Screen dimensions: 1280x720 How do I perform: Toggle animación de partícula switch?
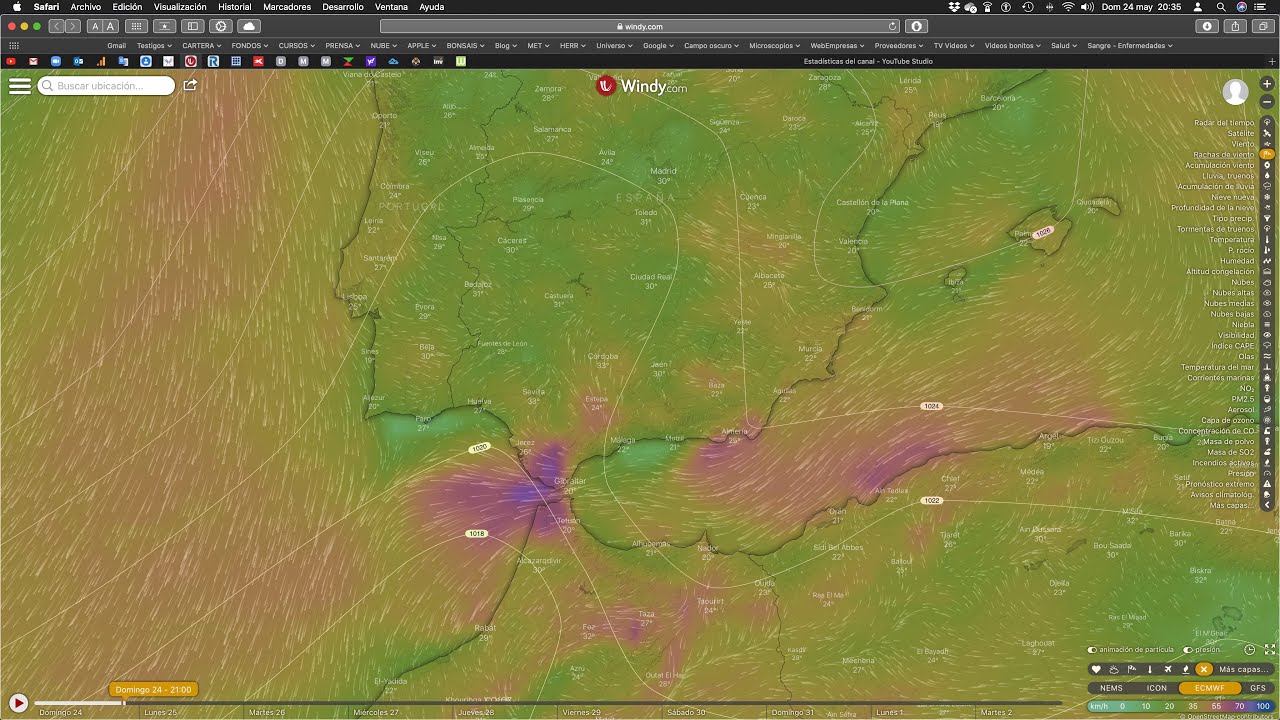[1092, 650]
